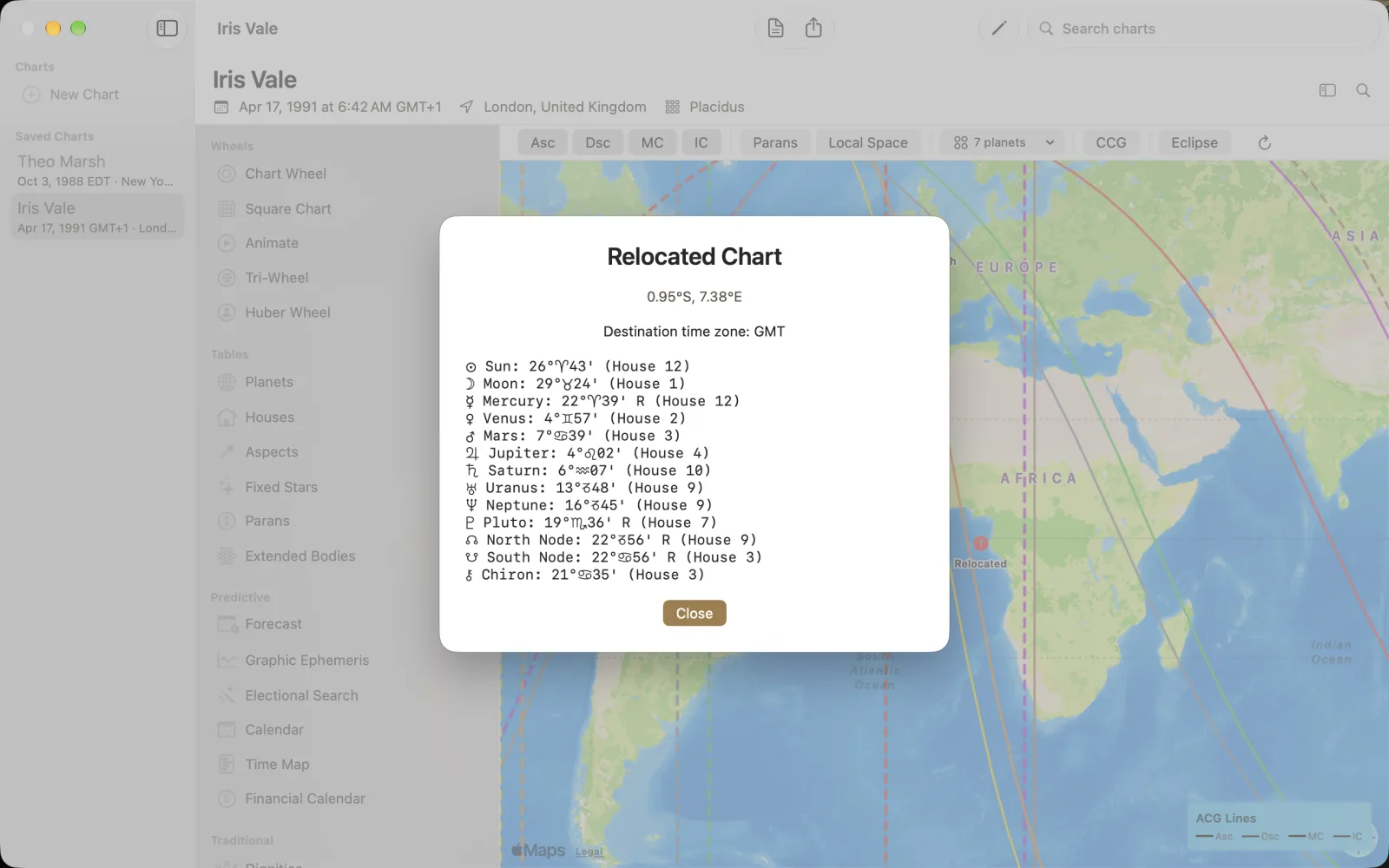Viewport: 1389px width, 868px height.
Task: Click the plus icon beside New Chart
Action: click(31, 95)
